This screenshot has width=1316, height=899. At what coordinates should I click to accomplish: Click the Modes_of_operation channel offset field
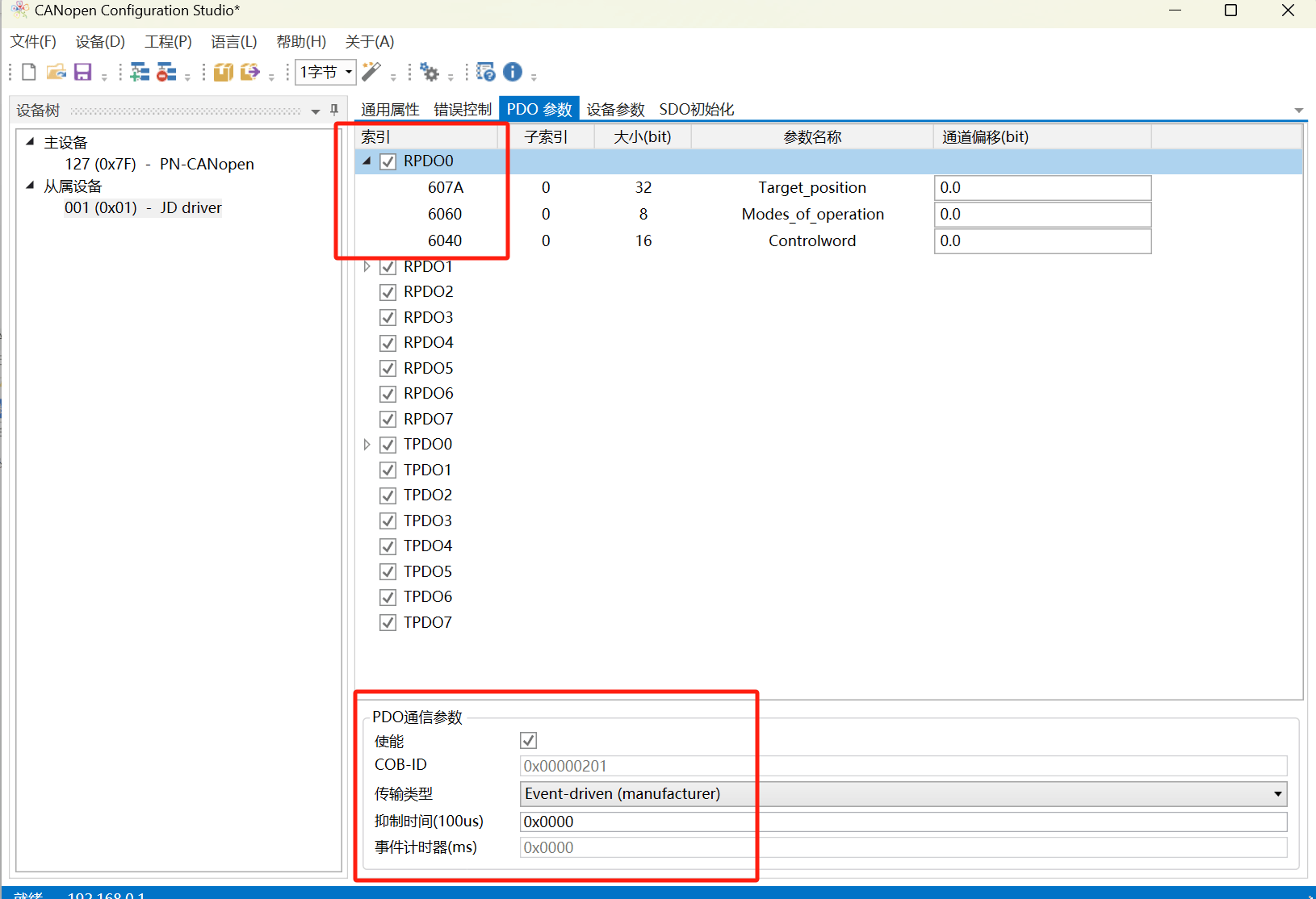[x=1042, y=215]
